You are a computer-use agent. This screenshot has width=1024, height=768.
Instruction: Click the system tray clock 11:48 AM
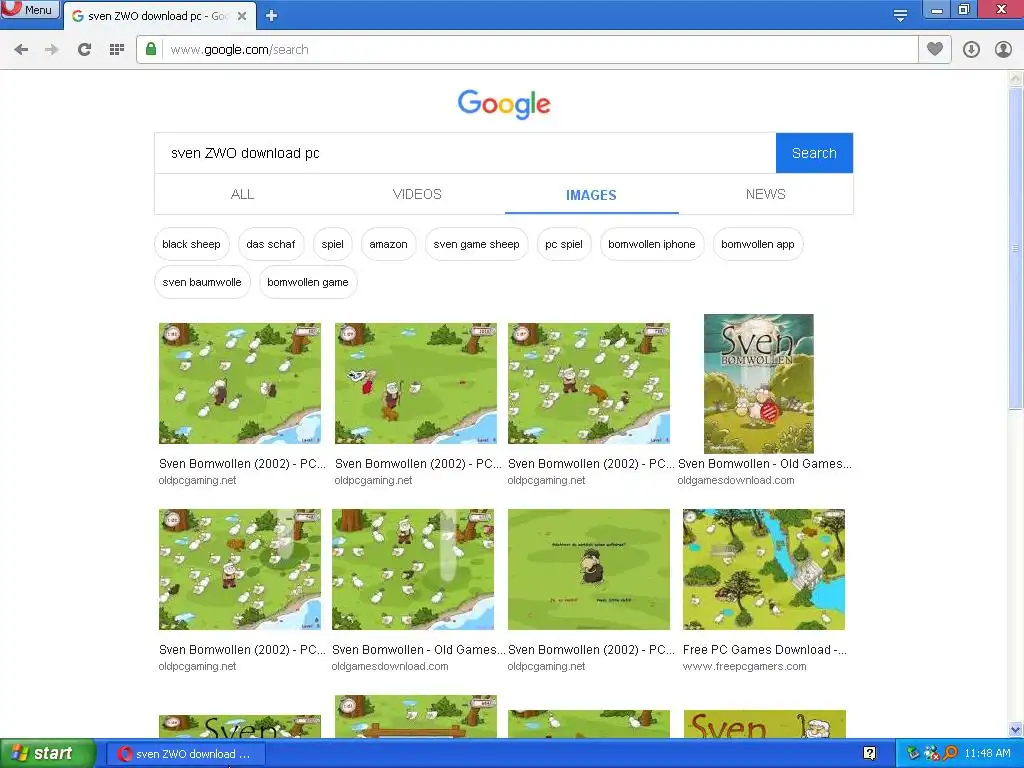987,754
